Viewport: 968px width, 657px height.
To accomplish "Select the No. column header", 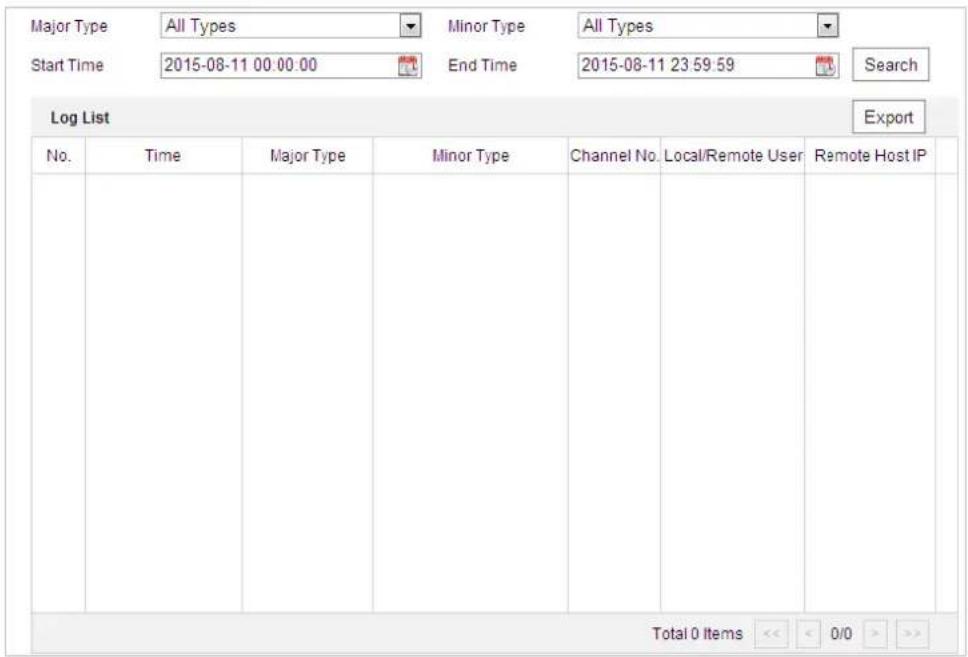I will [x=59, y=156].
